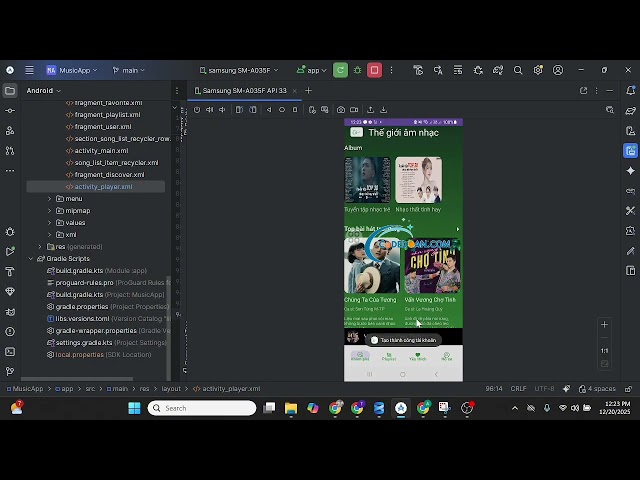Rotate device right icon
The image size is (640, 480).
253,110
